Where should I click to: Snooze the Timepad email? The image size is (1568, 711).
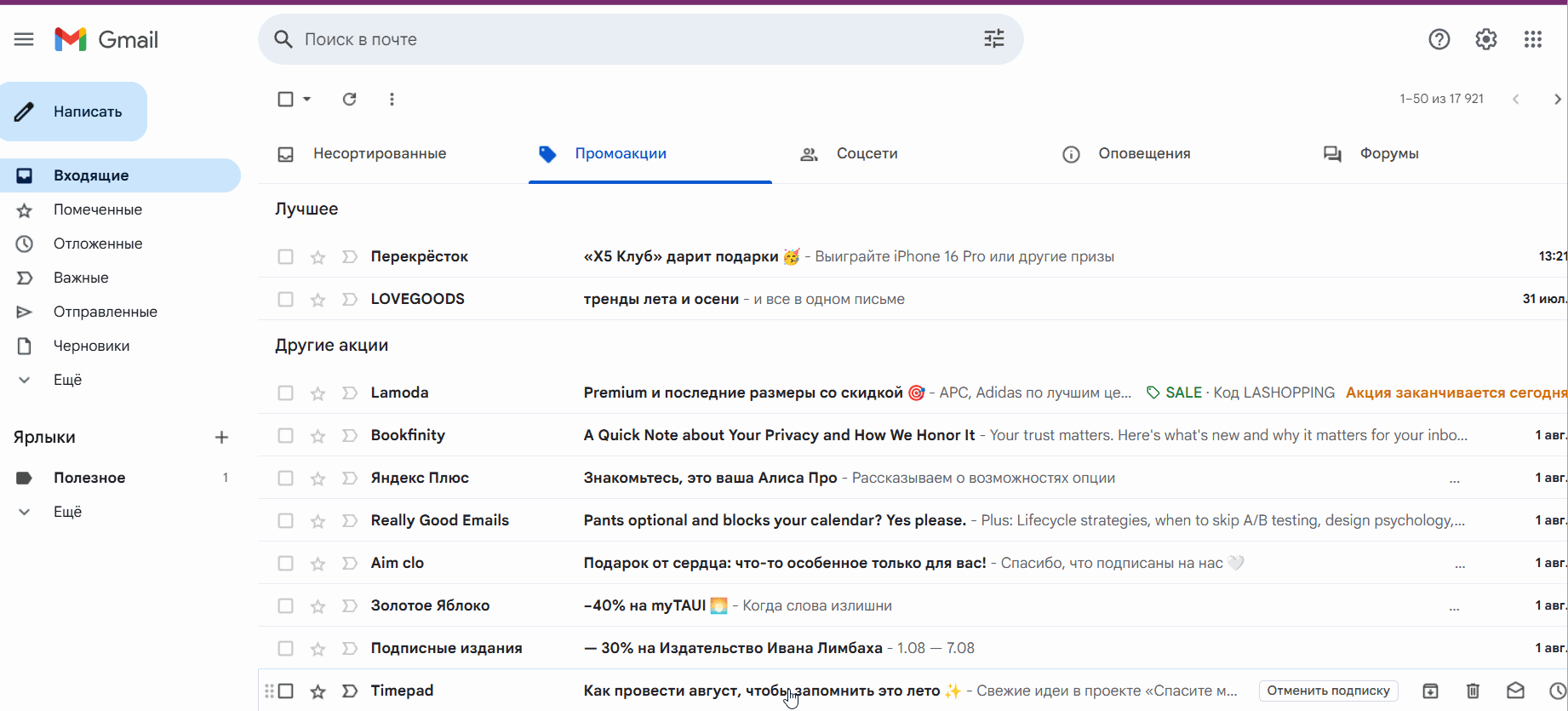(1558, 691)
